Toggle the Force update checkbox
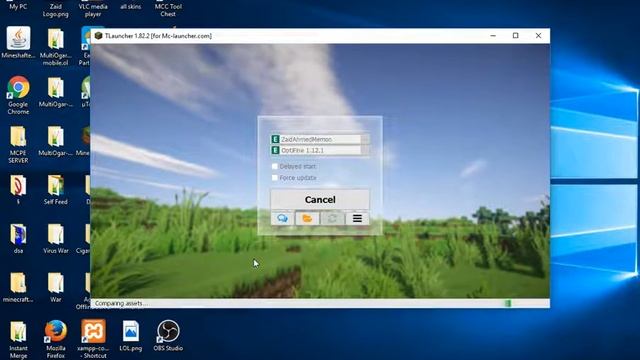 point(275,178)
